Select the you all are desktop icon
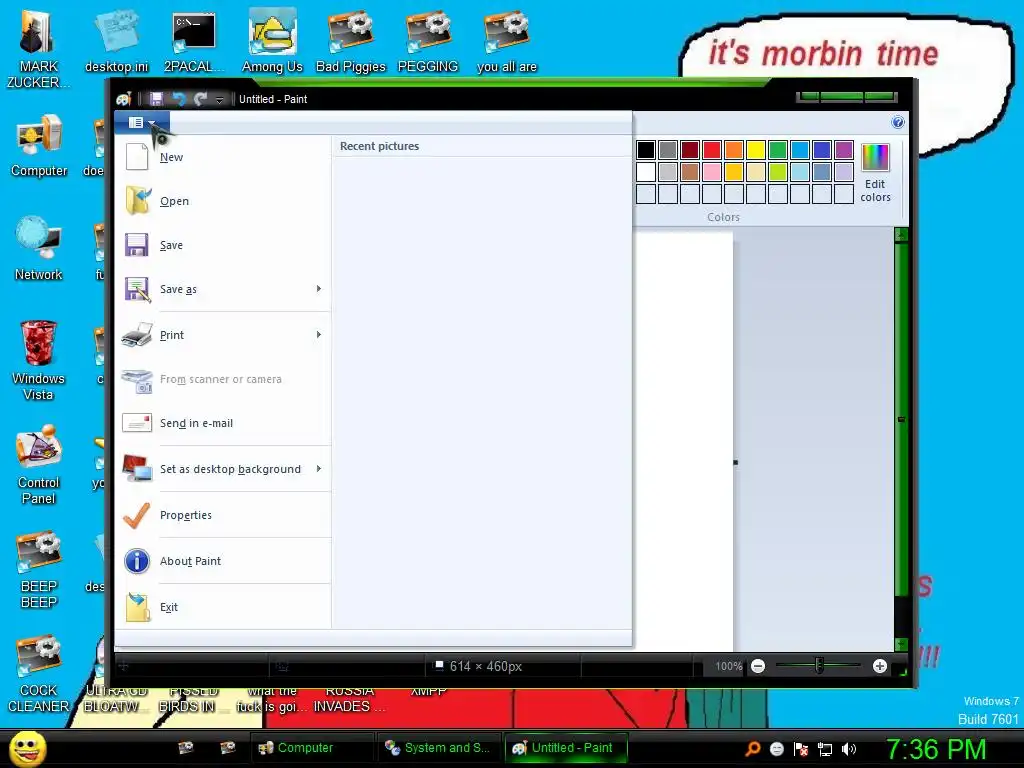This screenshot has height=768, width=1024. pos(507,42)
